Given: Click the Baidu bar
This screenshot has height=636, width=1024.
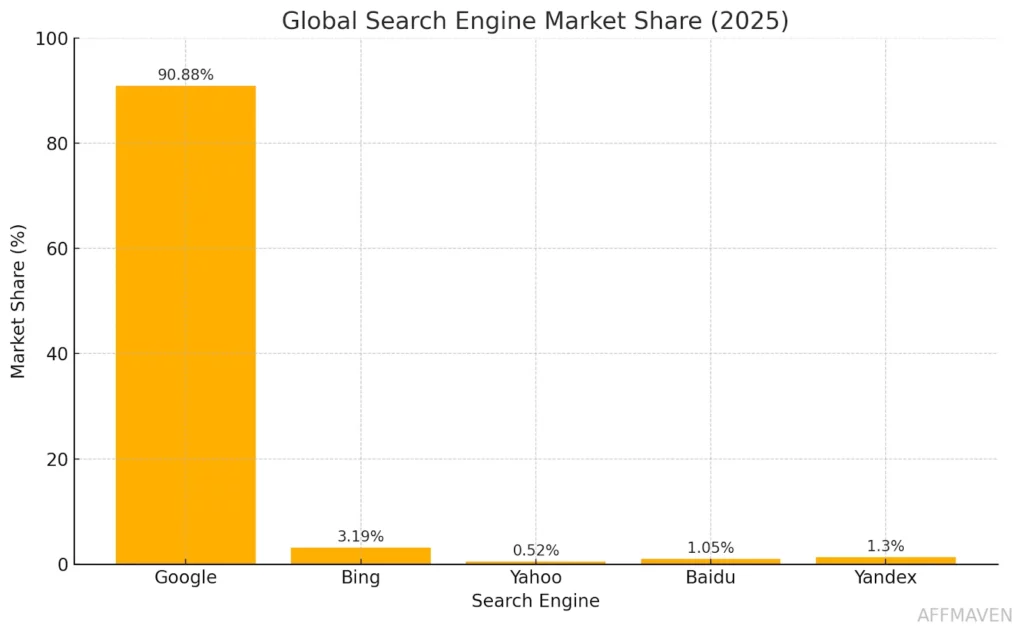Looking at the screenshot, I should tap(711, 560).
